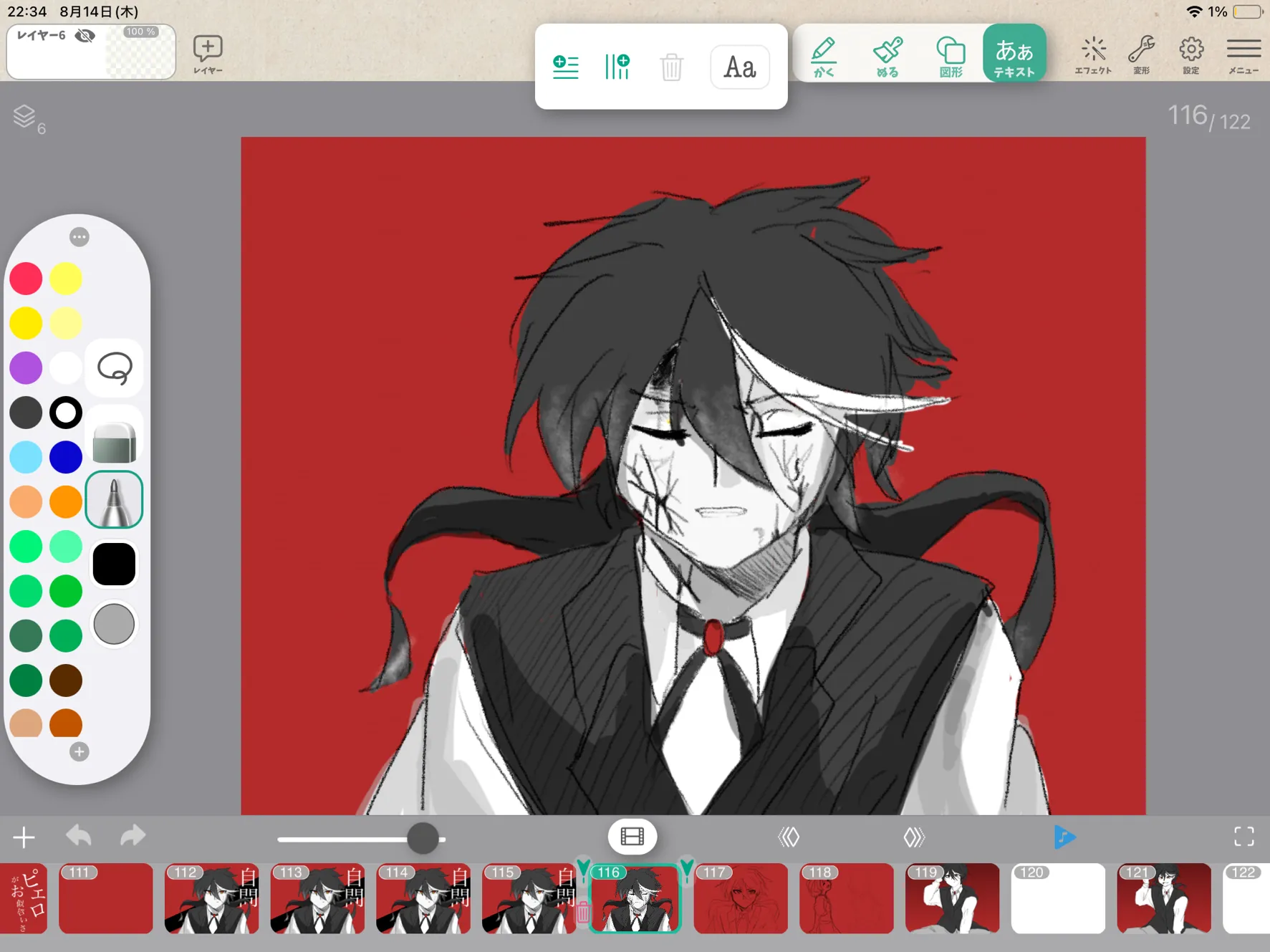Open blank frame 120 thumbnail
Screen dimensions: 1270x952
click(x=1059, y=898)
